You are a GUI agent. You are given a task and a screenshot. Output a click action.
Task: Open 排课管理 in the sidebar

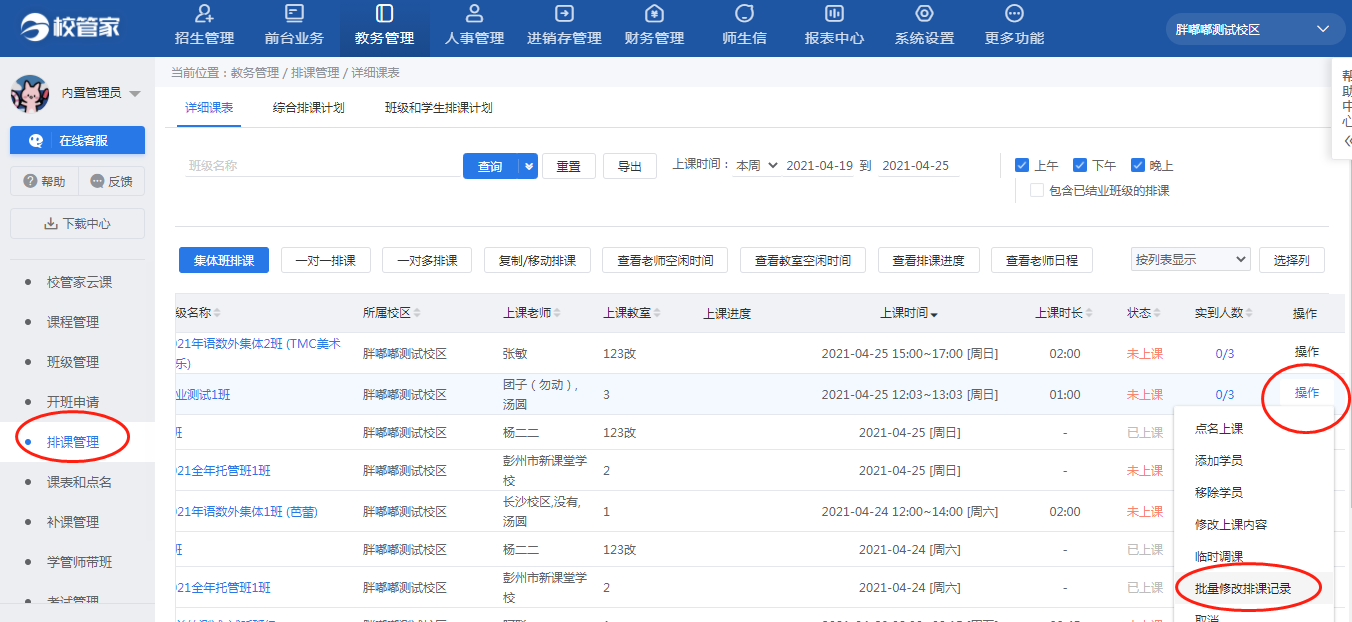[73, 442]
